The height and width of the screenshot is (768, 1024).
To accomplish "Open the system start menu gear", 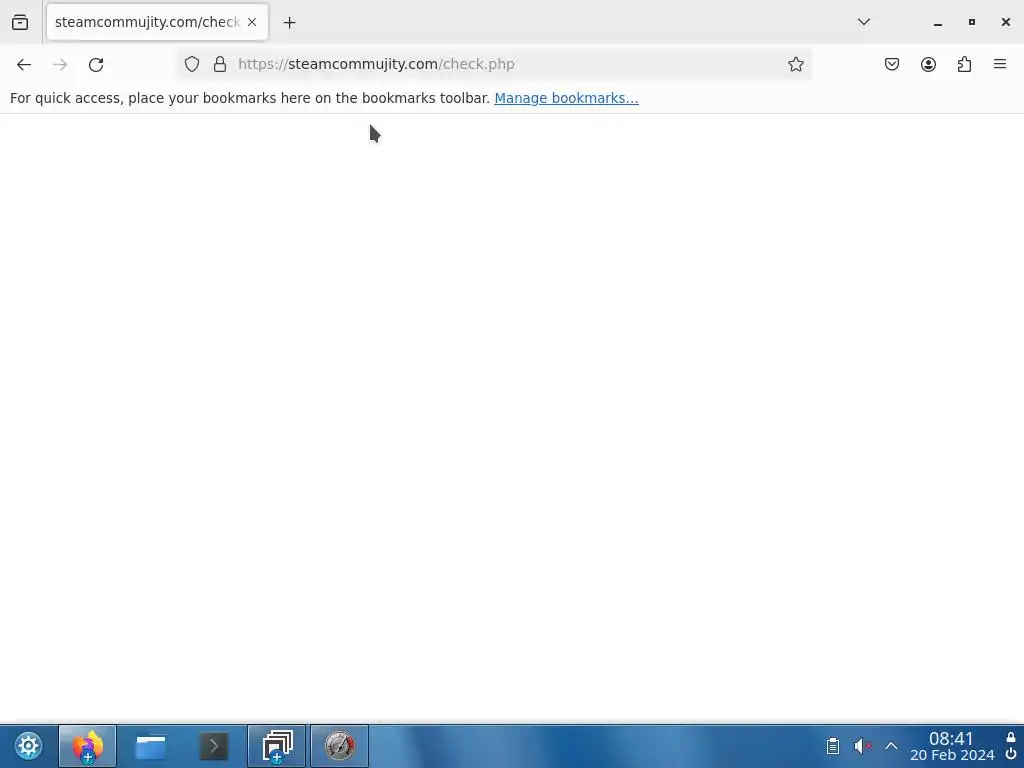I will (28, 746).
